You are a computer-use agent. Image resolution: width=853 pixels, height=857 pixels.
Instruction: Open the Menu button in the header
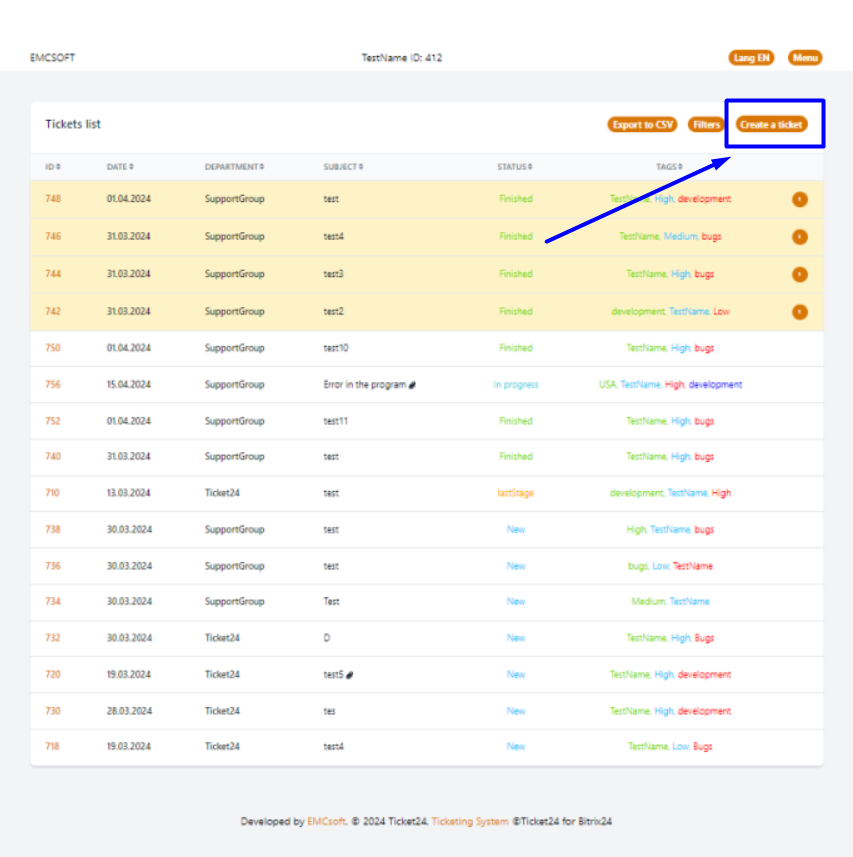[x=805, y=58]
